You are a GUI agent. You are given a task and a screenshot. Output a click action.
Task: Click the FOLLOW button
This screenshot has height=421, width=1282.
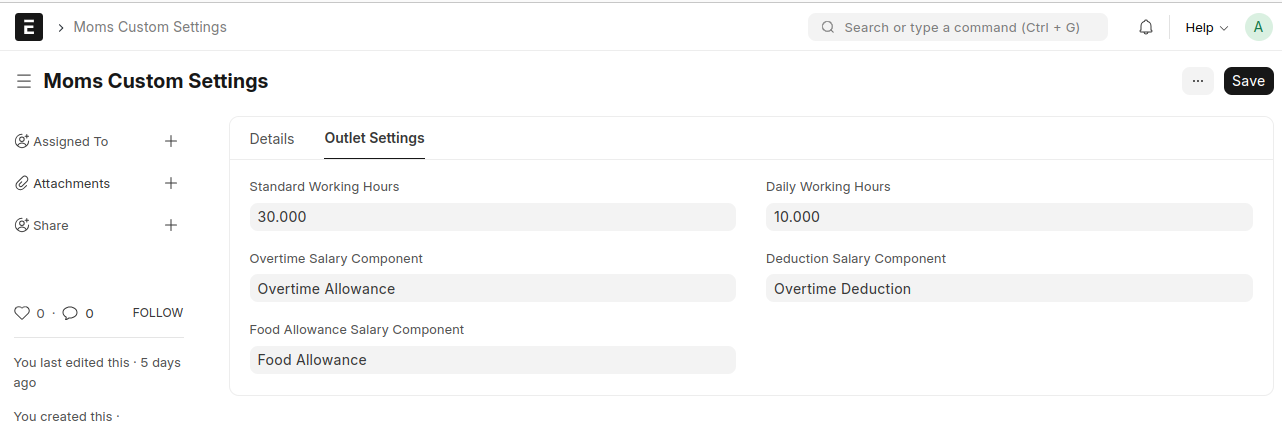[158, 313]
